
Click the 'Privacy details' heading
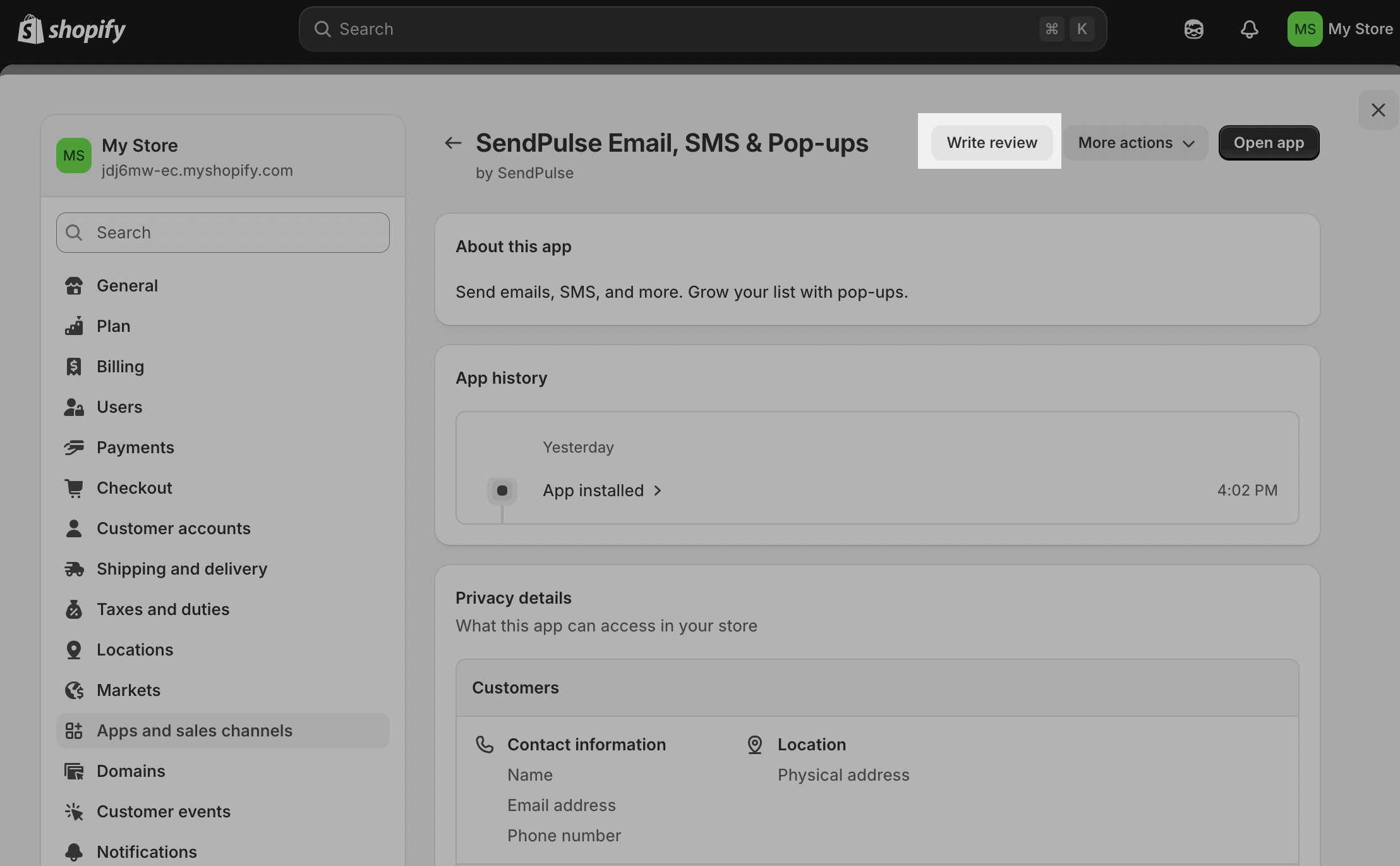pyautogui.click(x=513, y=598)
